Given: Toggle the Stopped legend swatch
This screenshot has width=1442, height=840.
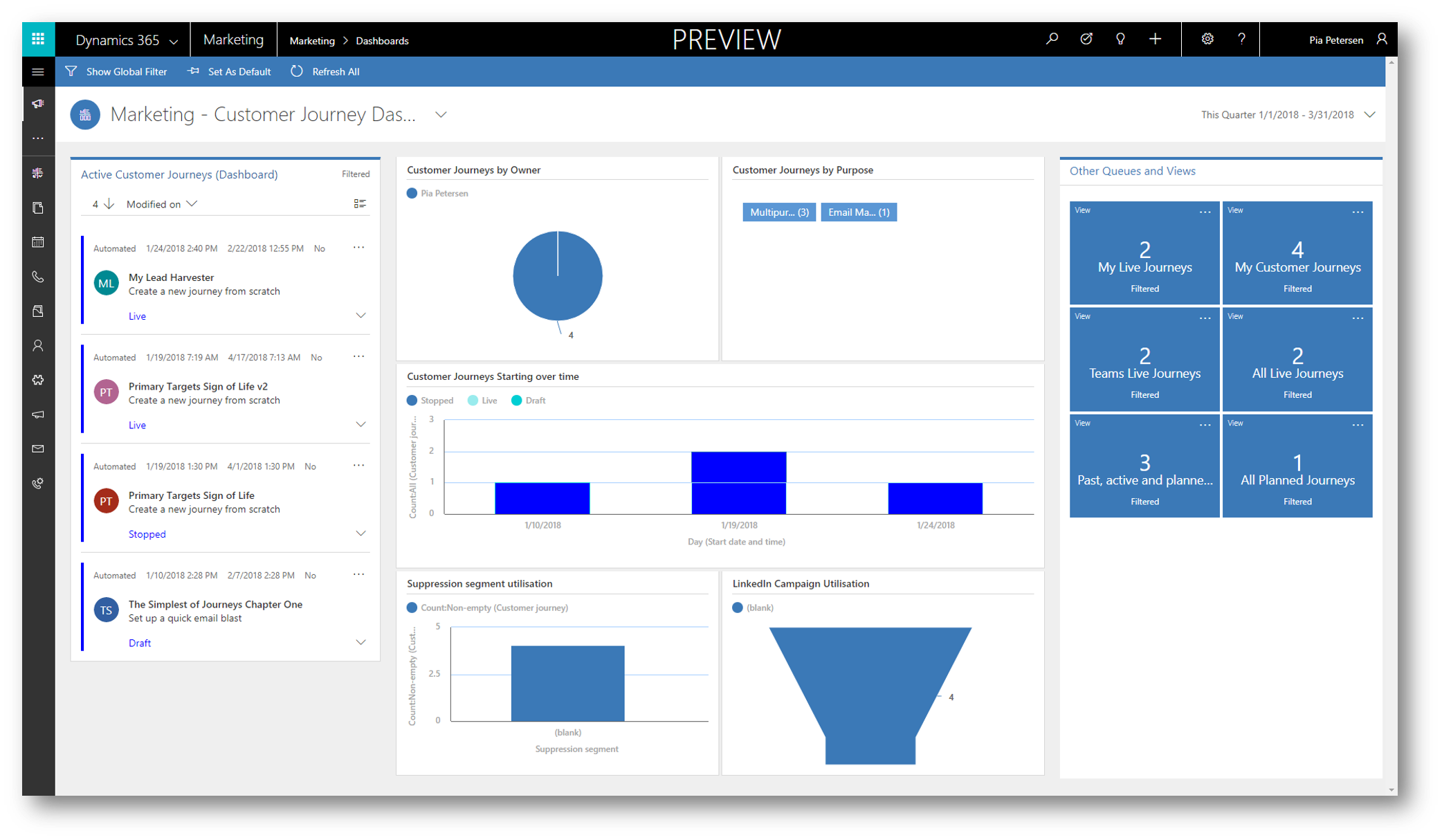Looking at the screenshot, I should tap(412, 401).
